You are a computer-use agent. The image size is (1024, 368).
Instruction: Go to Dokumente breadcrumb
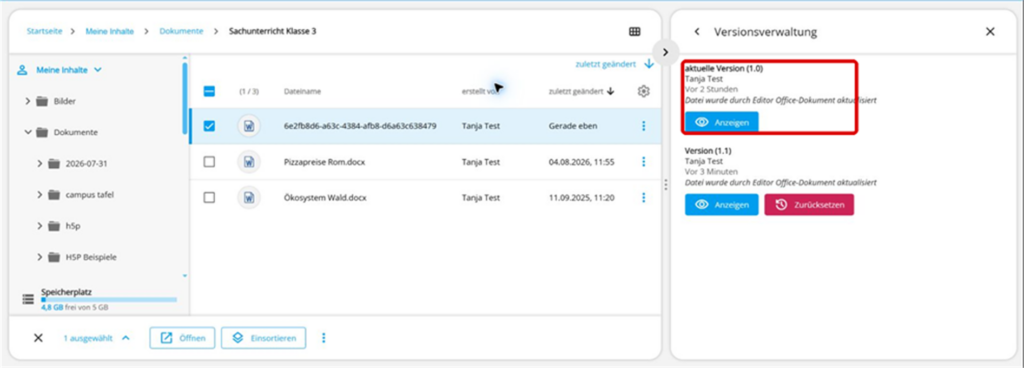tap(181, 31)
